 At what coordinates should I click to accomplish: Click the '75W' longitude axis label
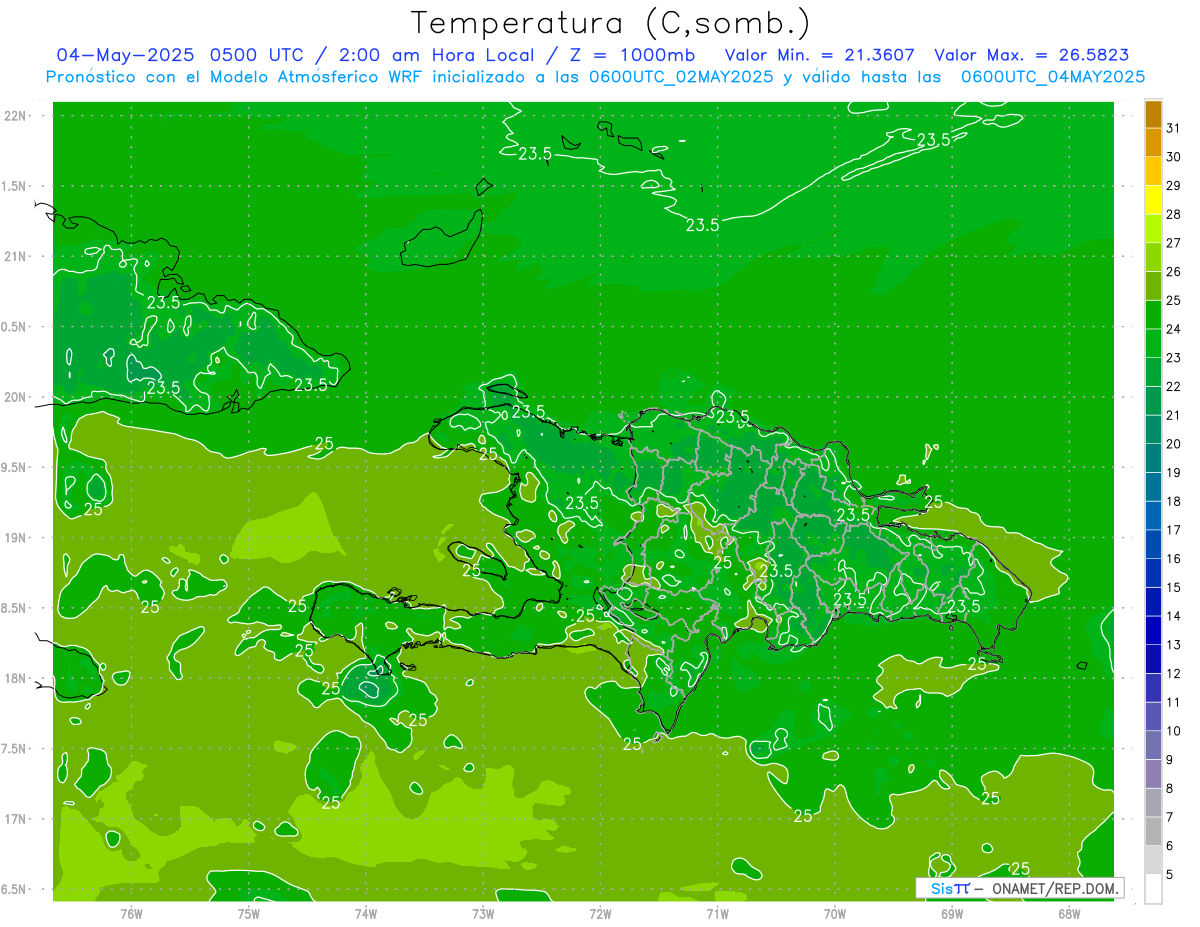(x=248, y=914)
